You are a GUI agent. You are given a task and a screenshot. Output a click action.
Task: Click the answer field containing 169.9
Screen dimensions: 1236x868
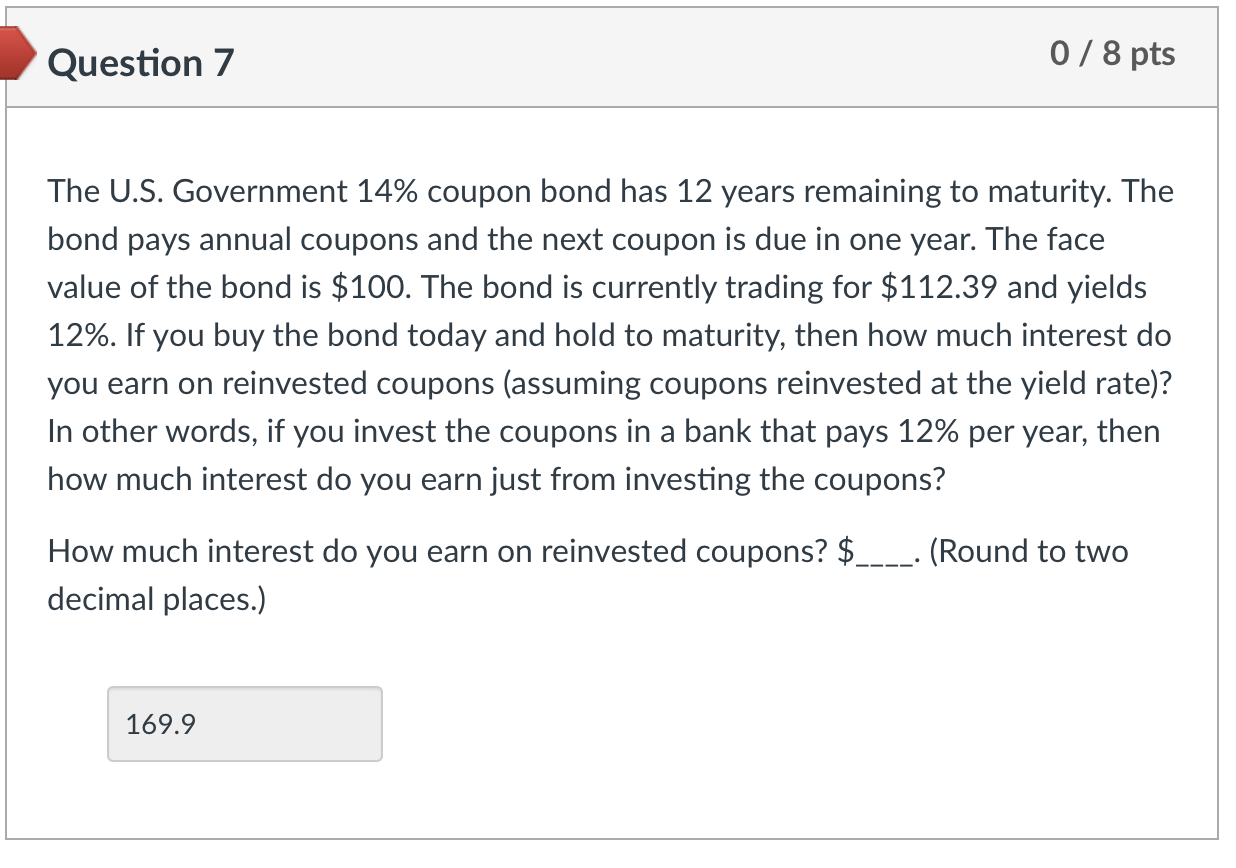(x=245, y=724)
